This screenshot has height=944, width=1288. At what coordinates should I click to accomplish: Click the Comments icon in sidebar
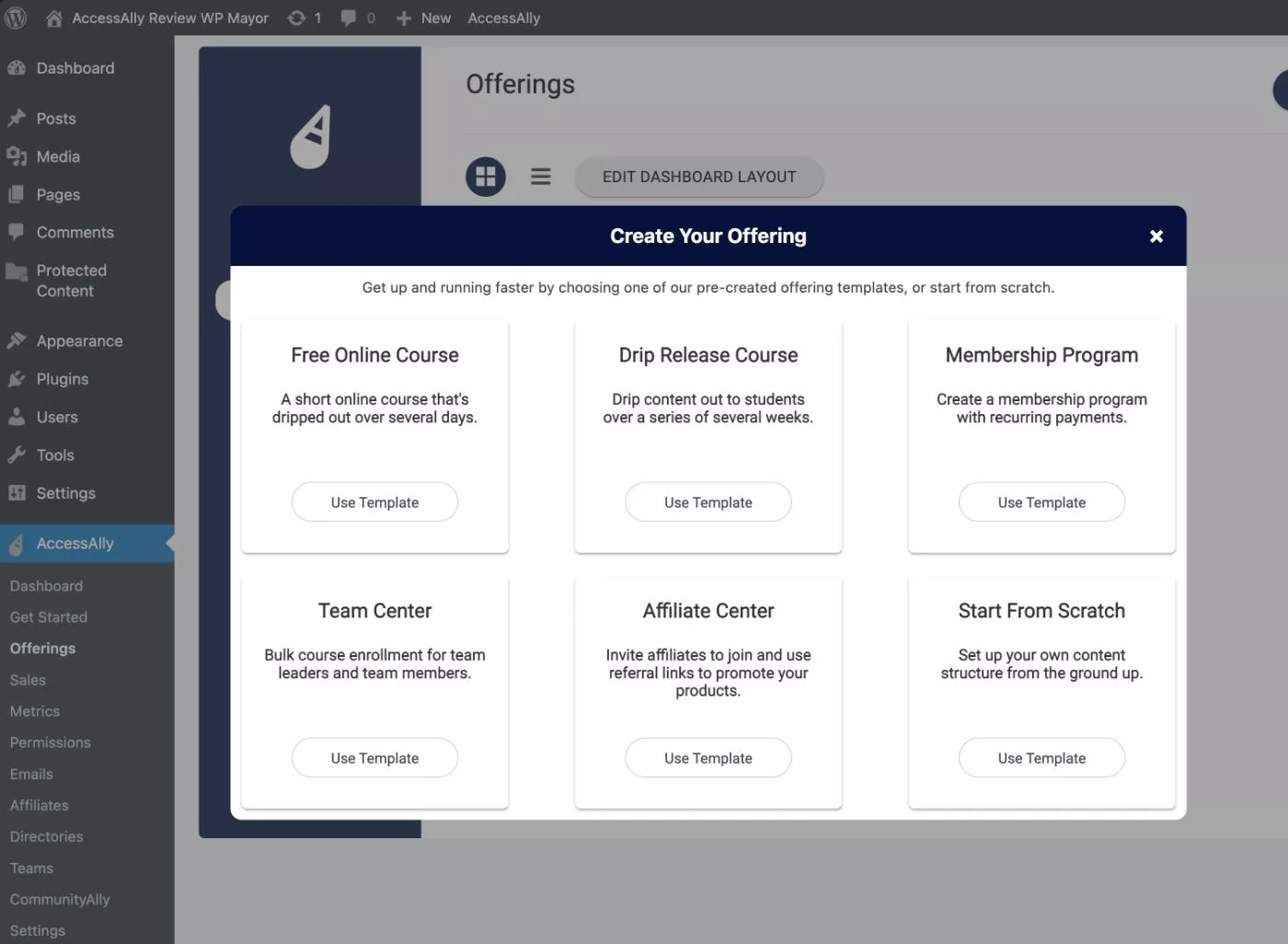17,232
